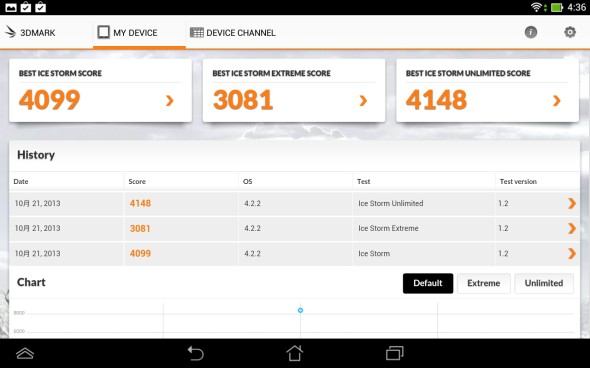Tap arrow on the 3081 score card
Viewport: 590px width, 368px height.
[363, 100]
